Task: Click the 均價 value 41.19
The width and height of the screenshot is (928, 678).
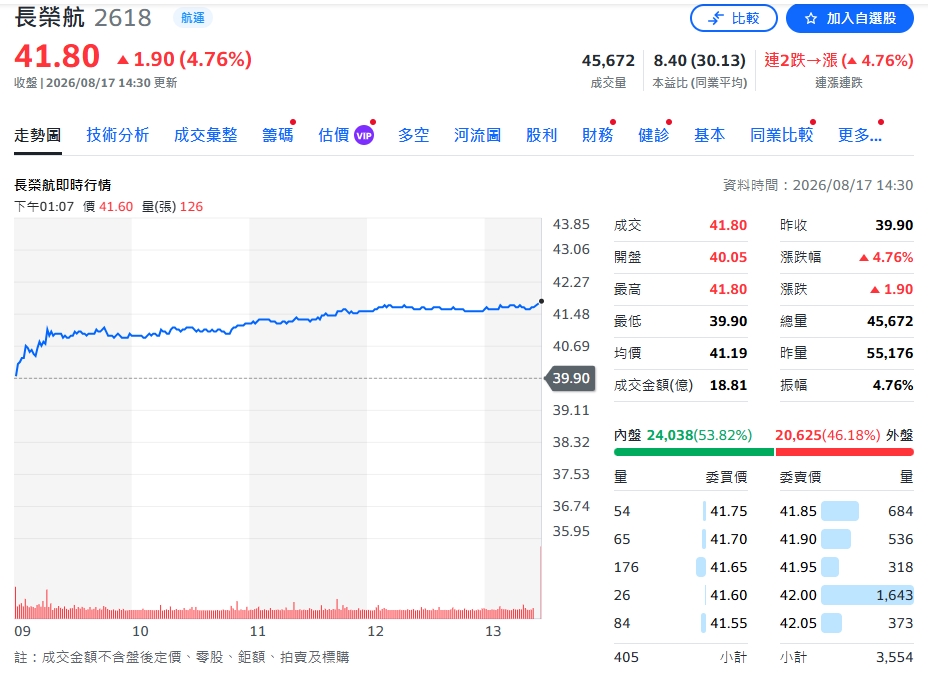Action: pos(728,353)
